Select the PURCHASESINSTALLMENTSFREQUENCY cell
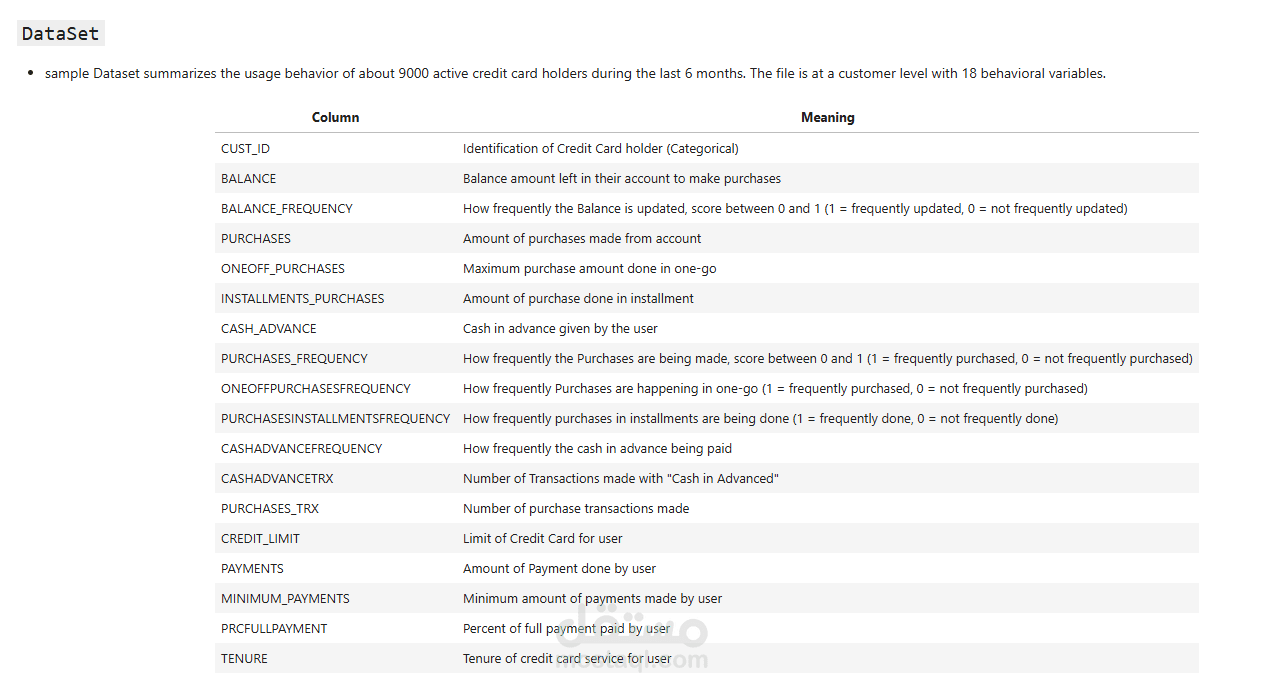The height and width of the screenshot is (687, 1264). click(x=336, y=419)
